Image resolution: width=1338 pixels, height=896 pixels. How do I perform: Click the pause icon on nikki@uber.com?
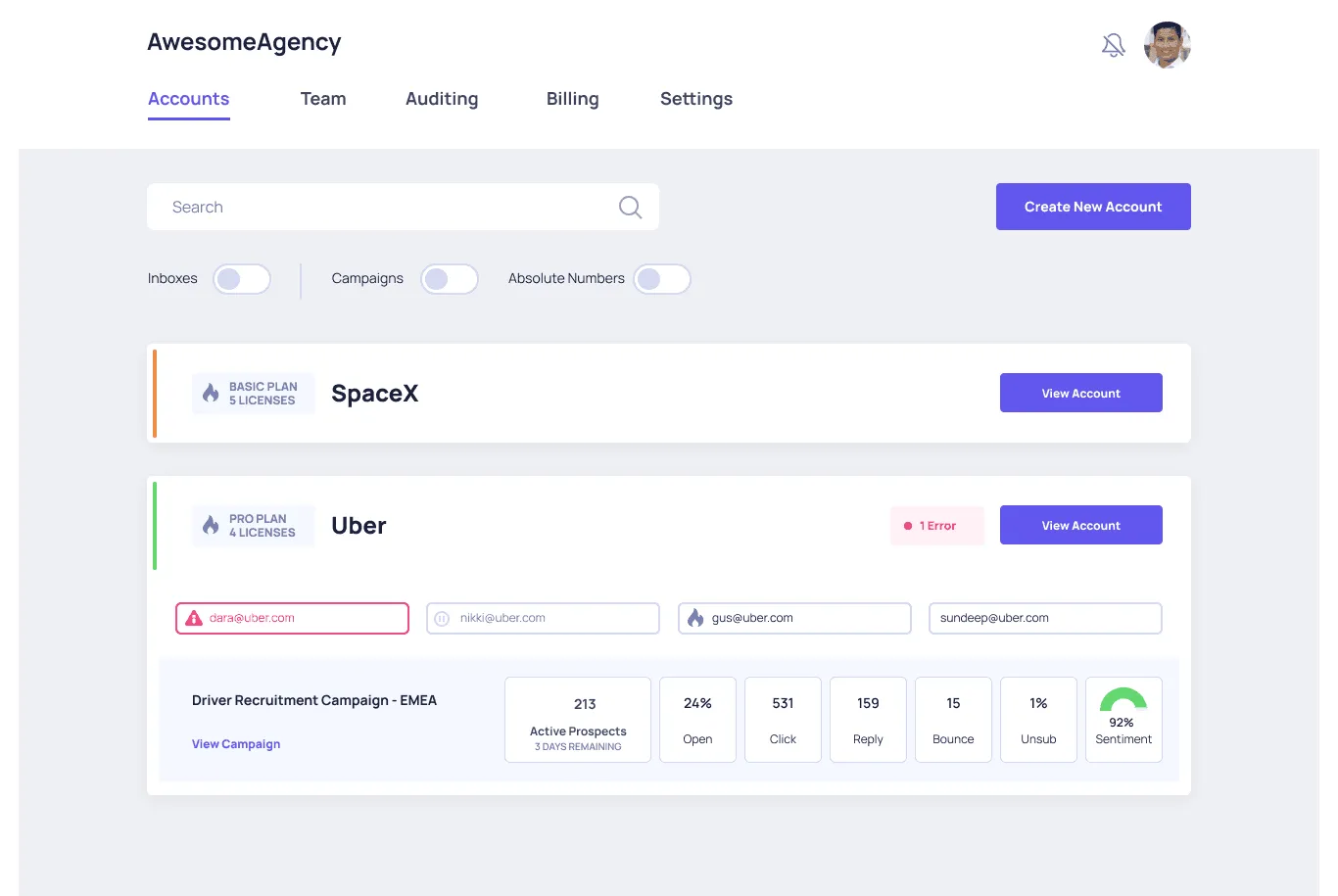[442, 618]
